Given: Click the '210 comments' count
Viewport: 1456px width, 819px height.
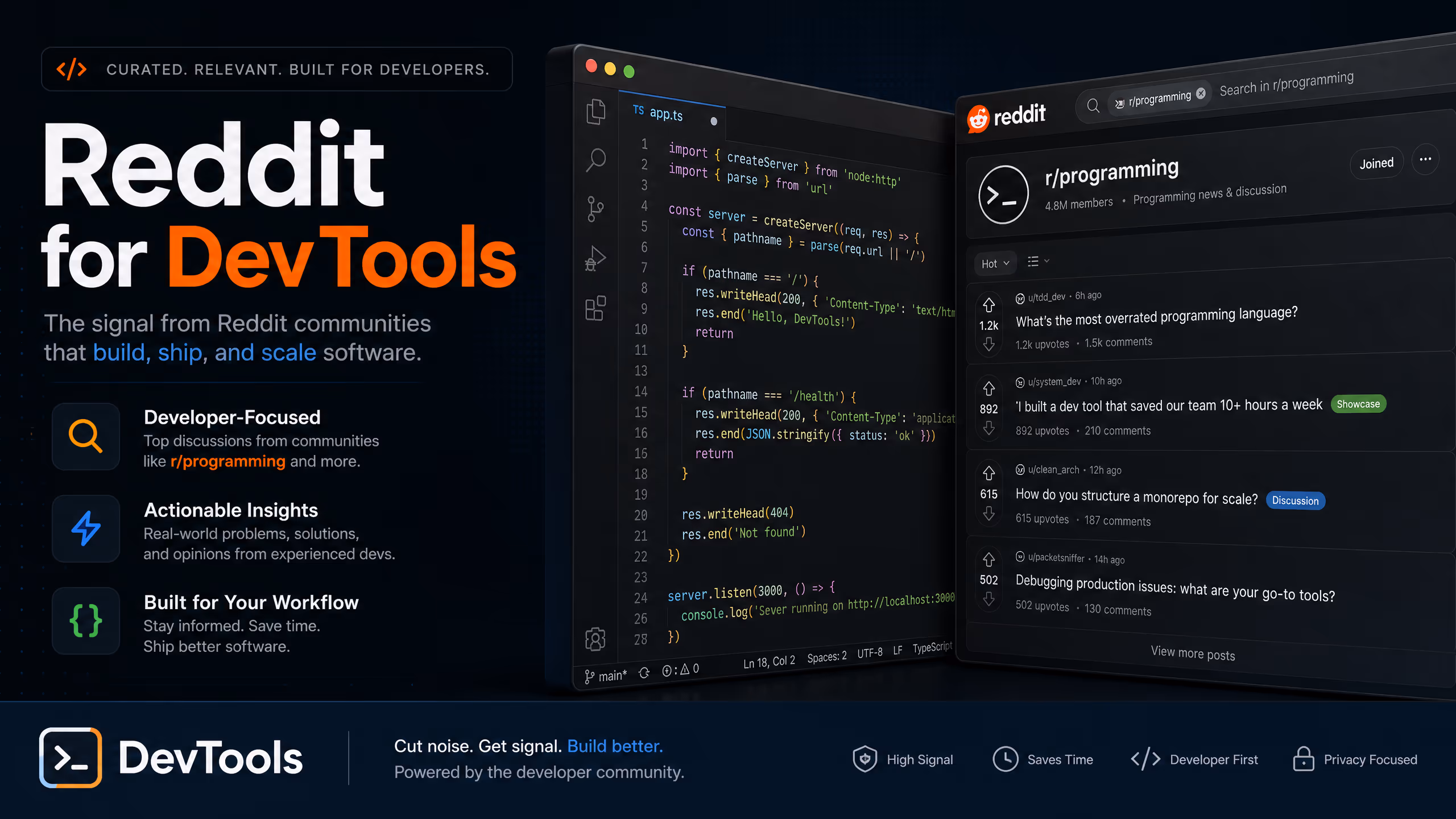Looking at the screenshot, I should point(1117,431).
